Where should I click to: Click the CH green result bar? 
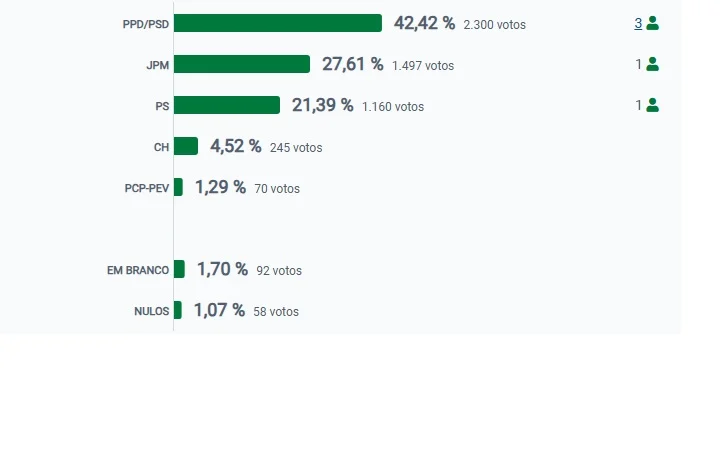(186, 146)
